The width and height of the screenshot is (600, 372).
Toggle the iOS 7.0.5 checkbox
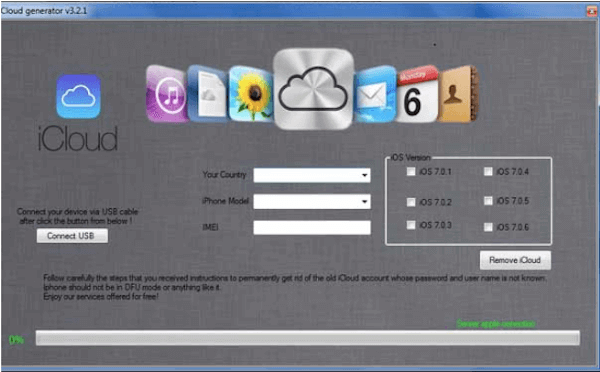[488, 201]
